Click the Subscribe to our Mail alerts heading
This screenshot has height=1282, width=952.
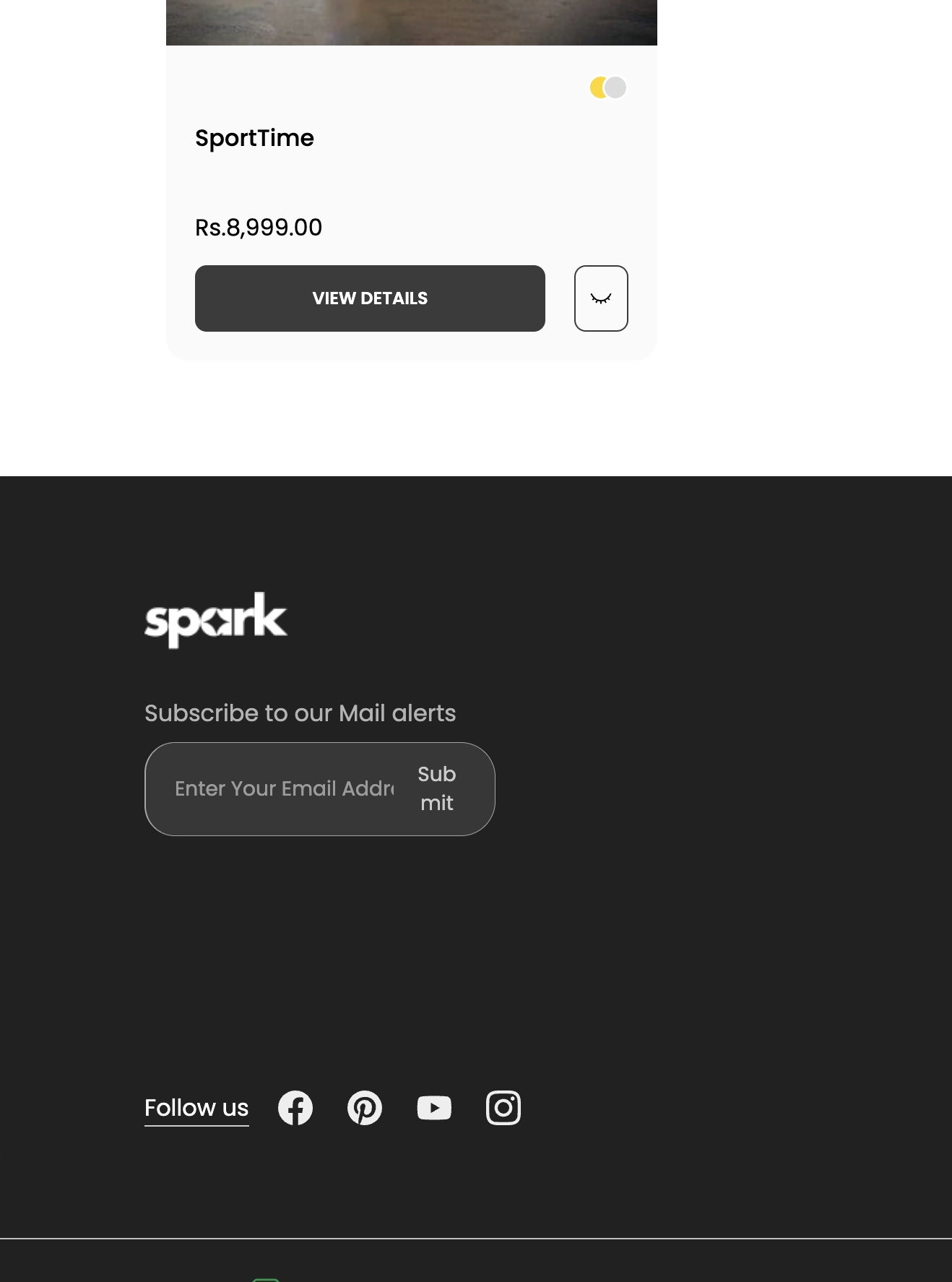[x=300, y=713]
